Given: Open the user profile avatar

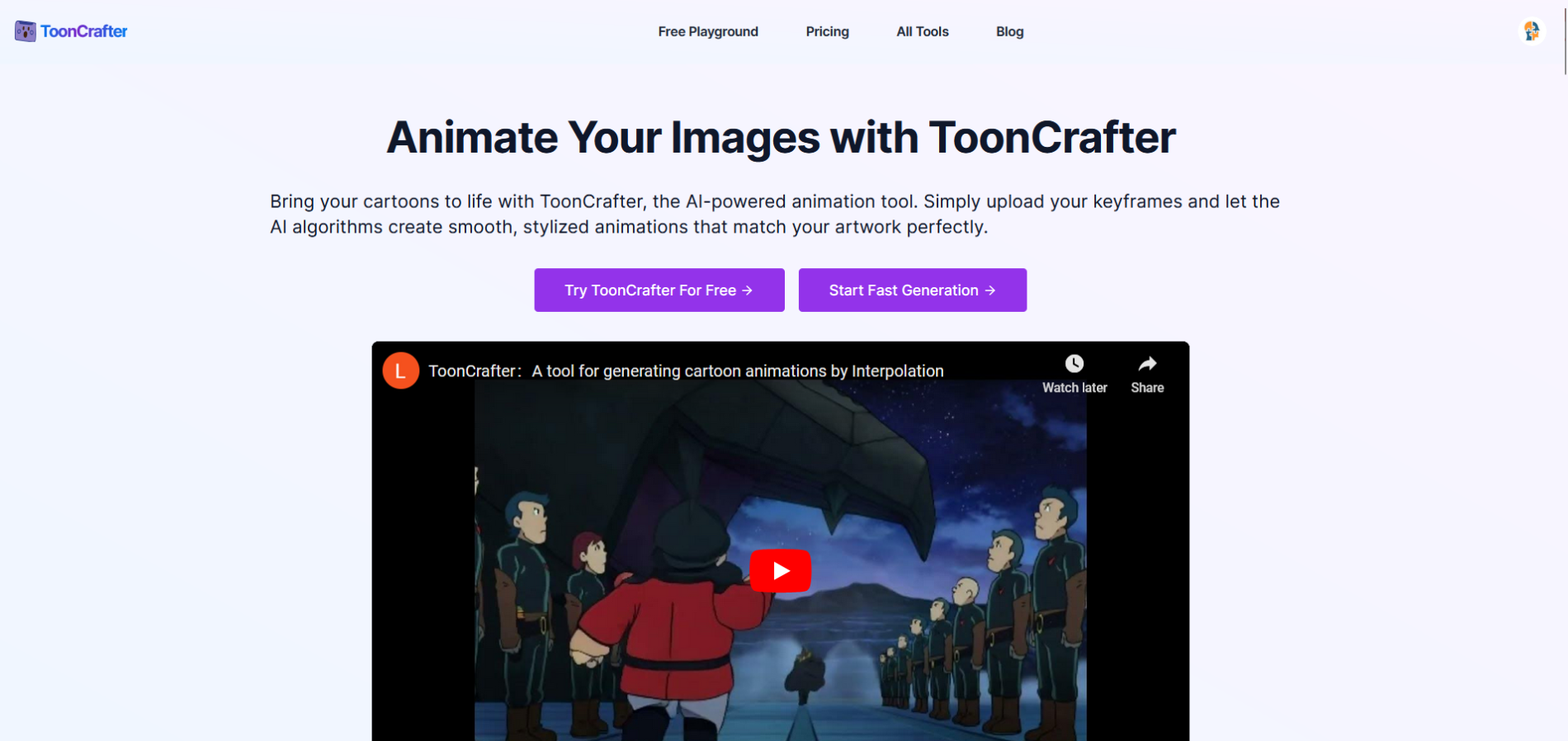Looking at the screenshot, I should coord(1532,31).
